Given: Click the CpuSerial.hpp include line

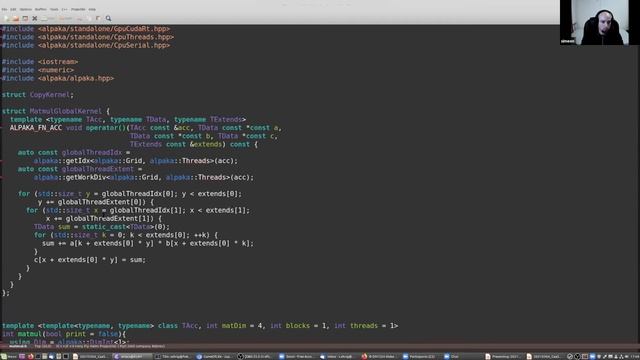Looking at the screenshot, I should [86, 45].
